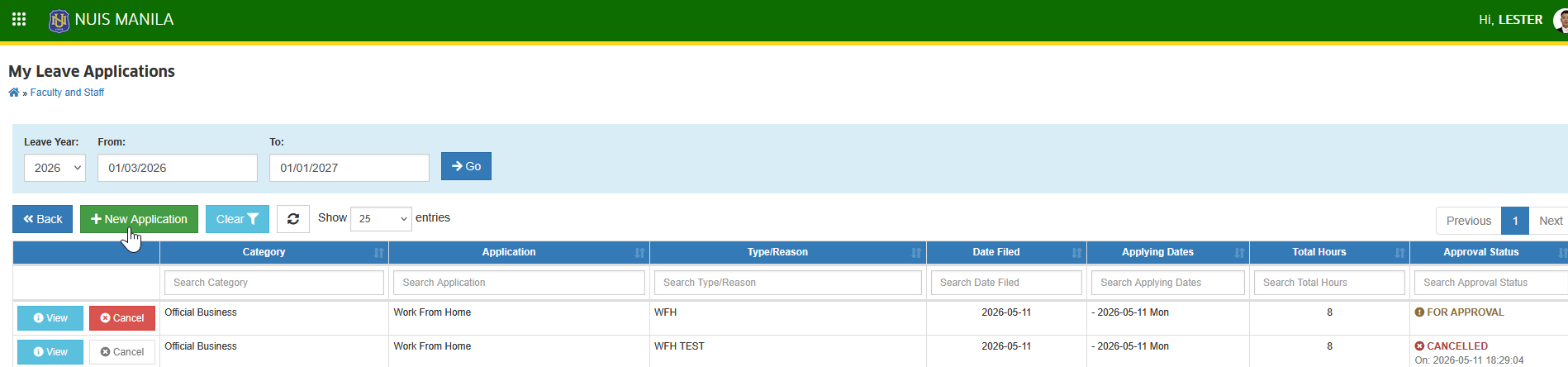This screenshot has width=1568, height=367.
Task: Go to home via breadcrumb house icon
Action: [x=14, y=93]
